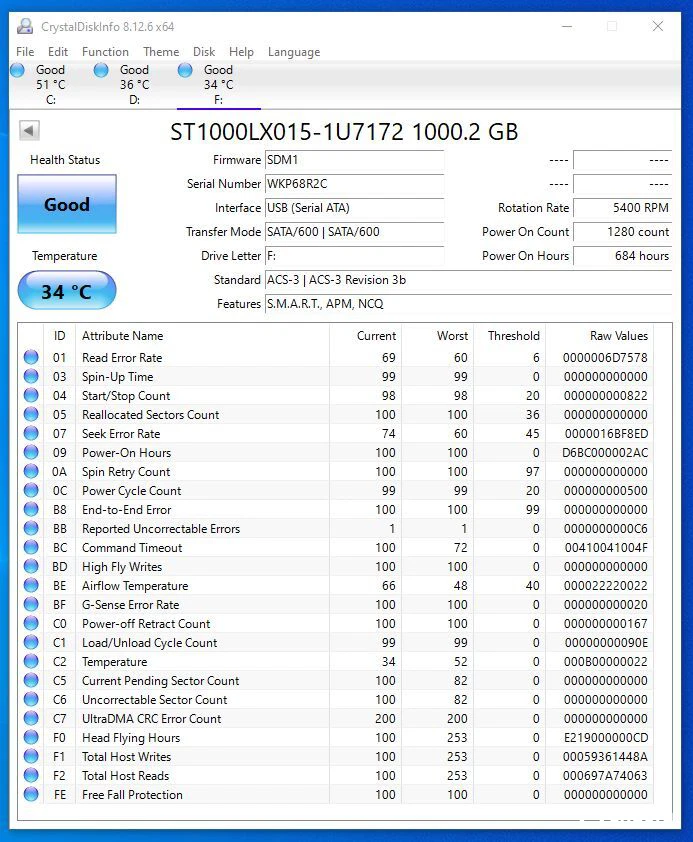Click the status icon for End-to-End Error
693x842 pixels.
tap(31, 509)
